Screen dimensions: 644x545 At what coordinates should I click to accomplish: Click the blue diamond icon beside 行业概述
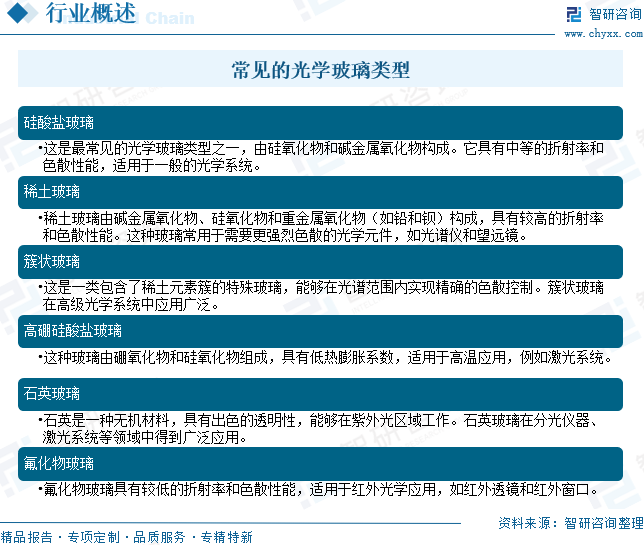[x=17, y=12]
